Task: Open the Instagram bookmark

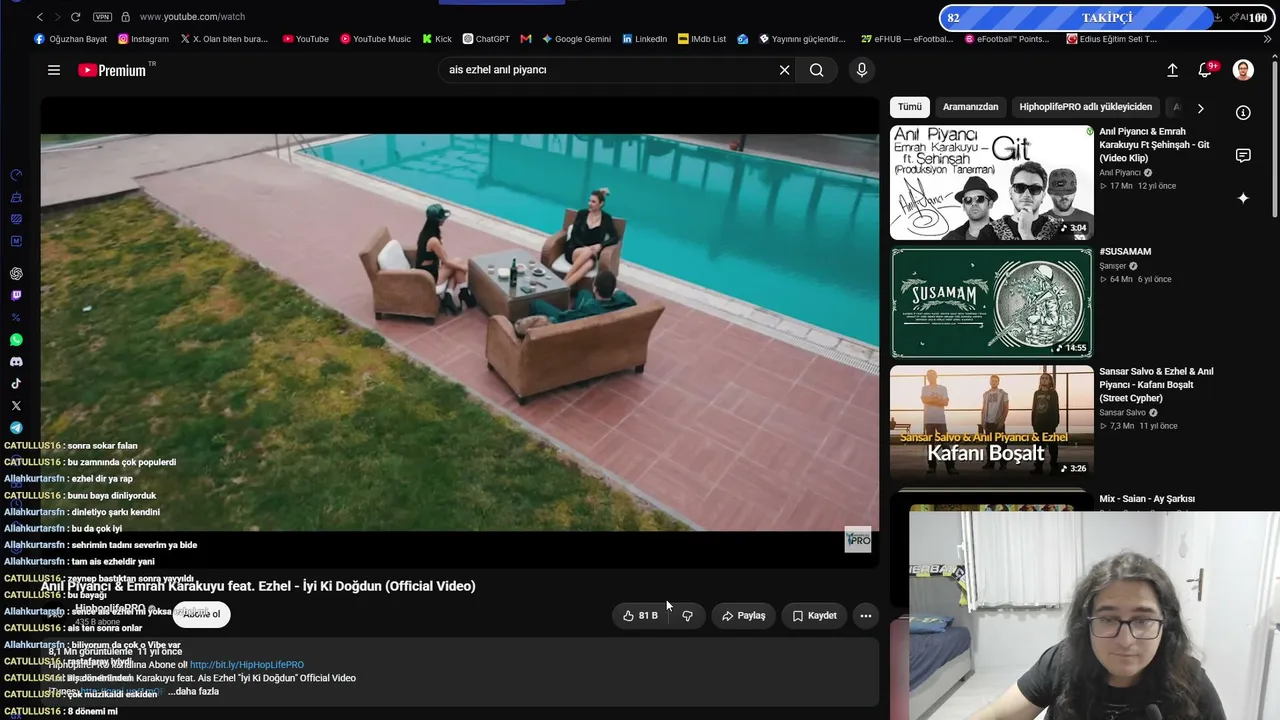Action: [x=143, y=39]
